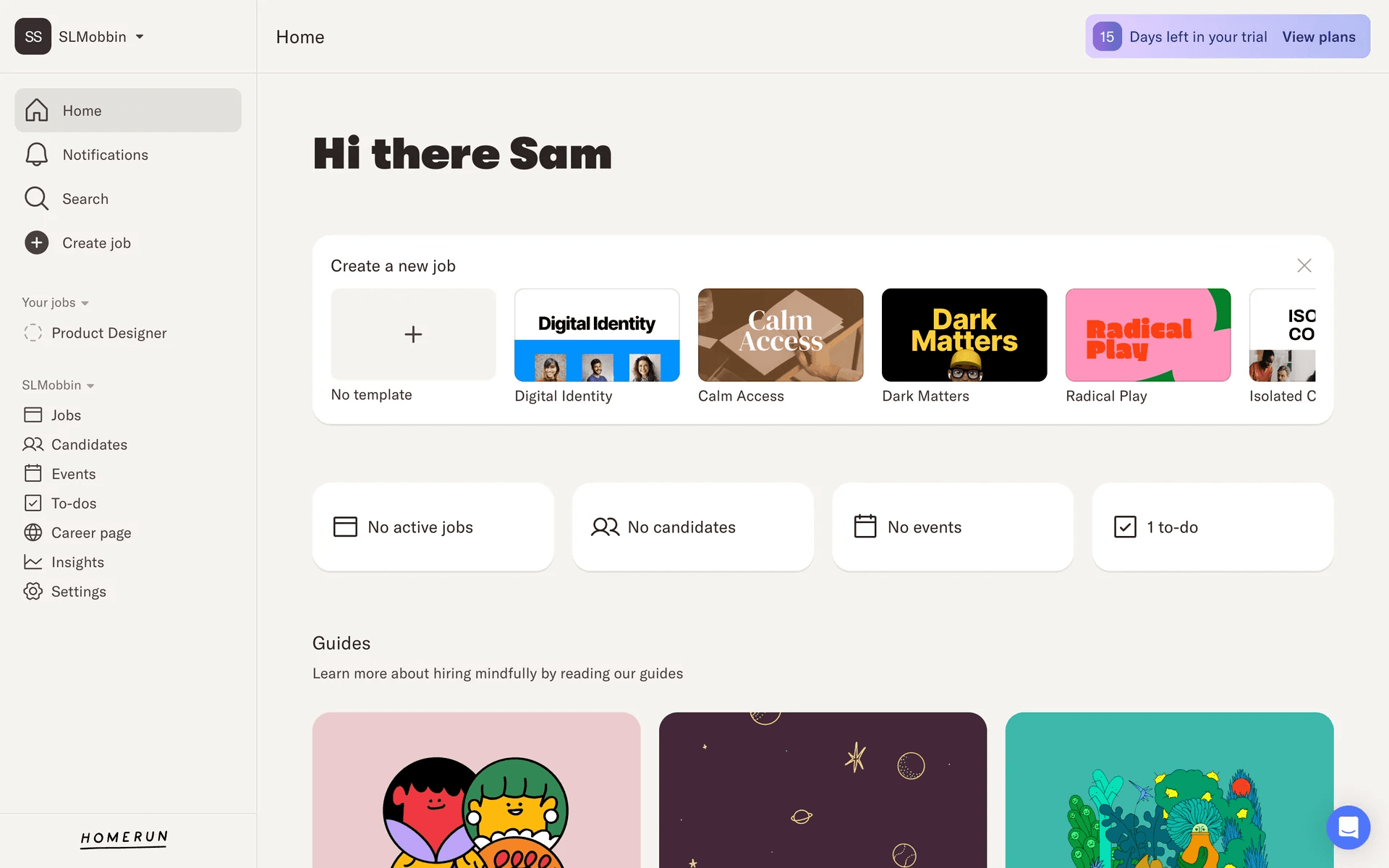Open the Notifications bell icon

(36, 155)
